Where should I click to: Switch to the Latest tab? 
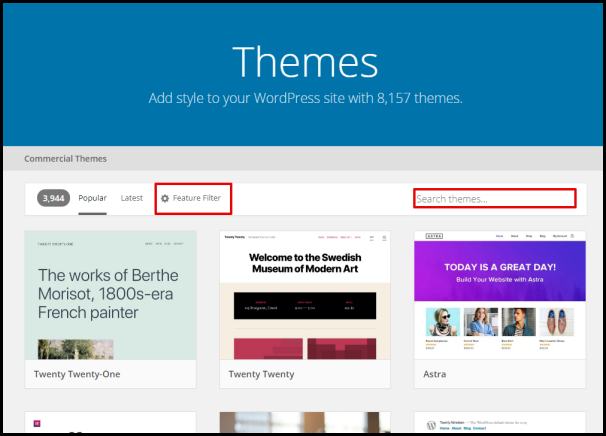(132, 198)
